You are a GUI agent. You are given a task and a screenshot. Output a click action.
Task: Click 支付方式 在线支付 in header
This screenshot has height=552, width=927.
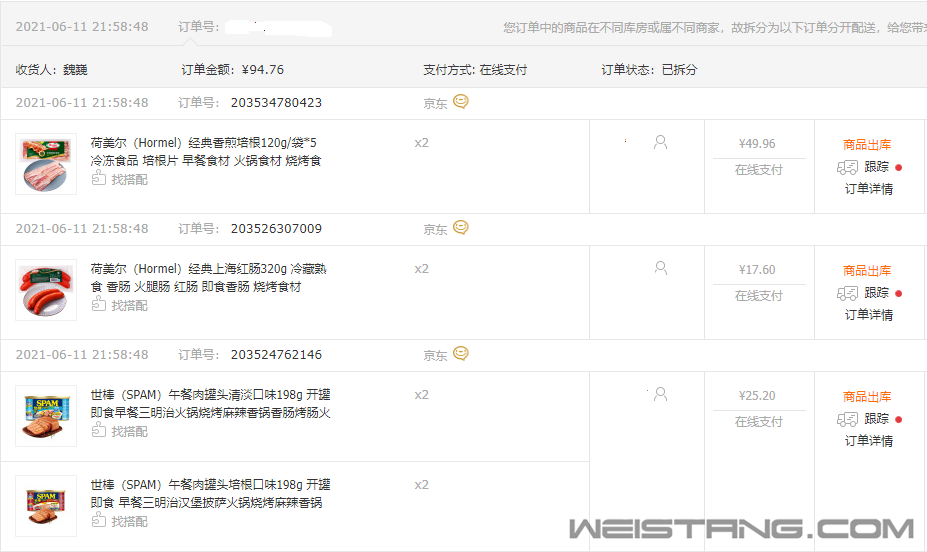click(x=475, y=69)
